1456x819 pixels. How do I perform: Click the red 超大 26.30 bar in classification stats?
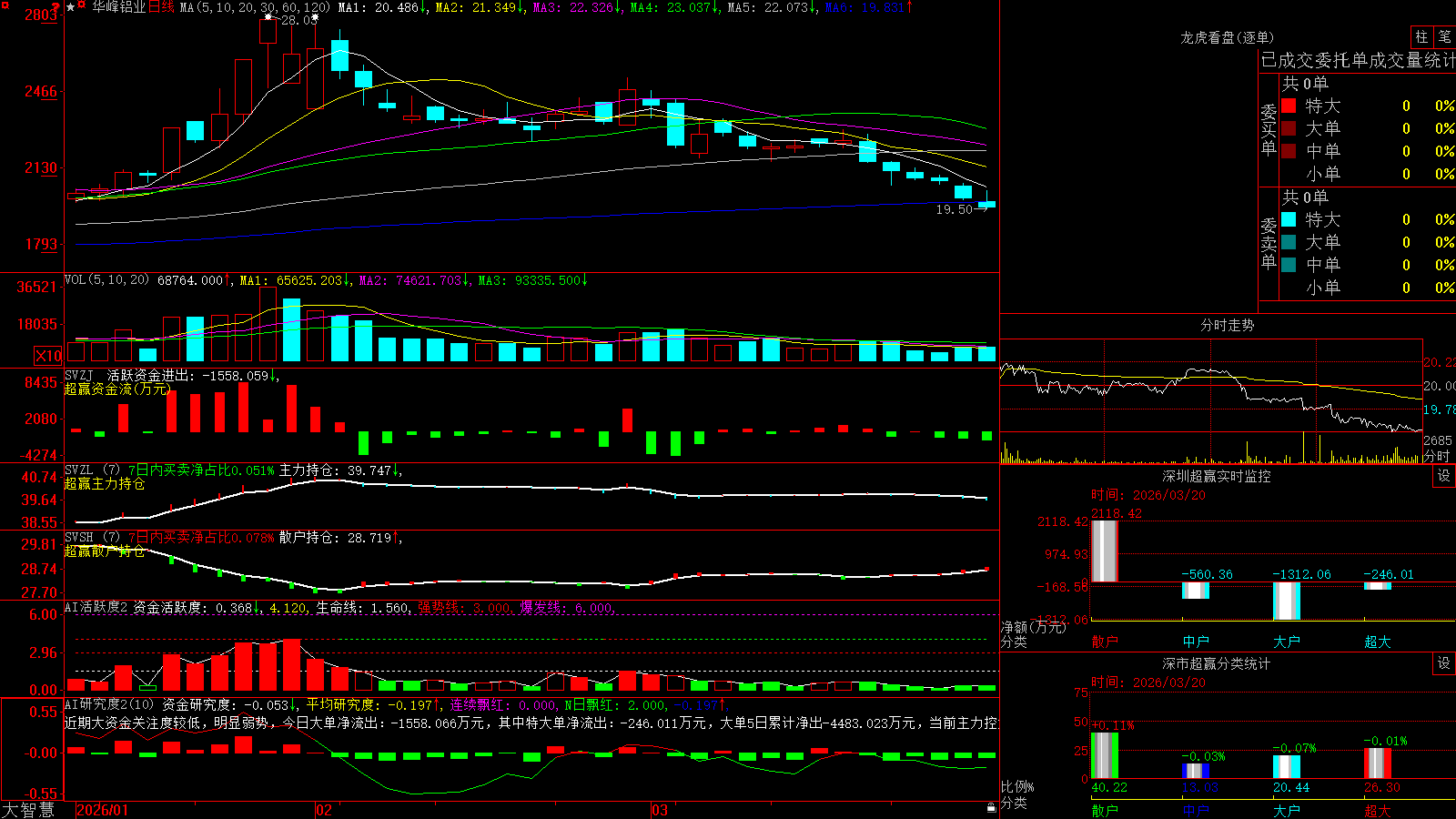pos(1377,764)
